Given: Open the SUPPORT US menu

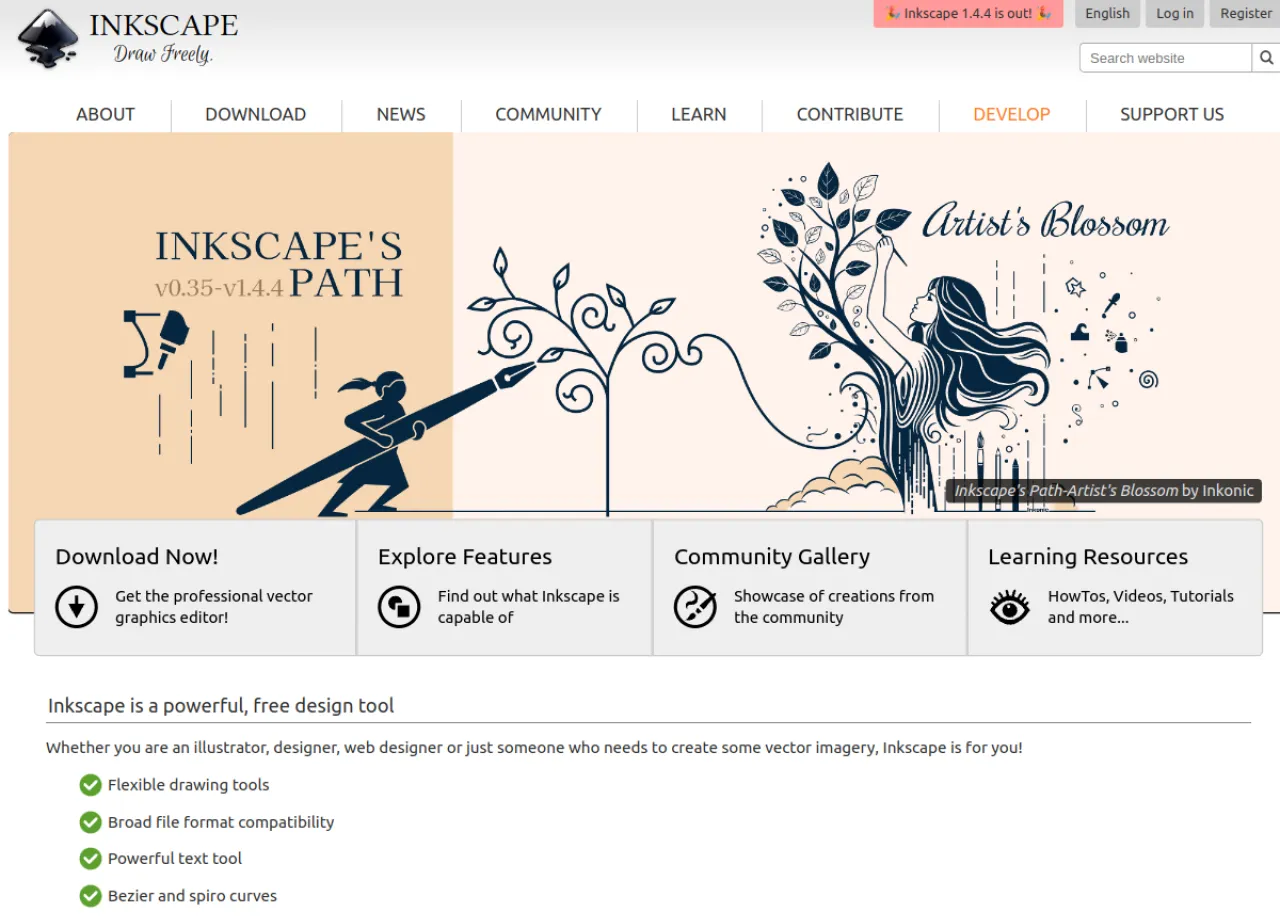Looking at the screenshot, I should (x=1172, y=114).
